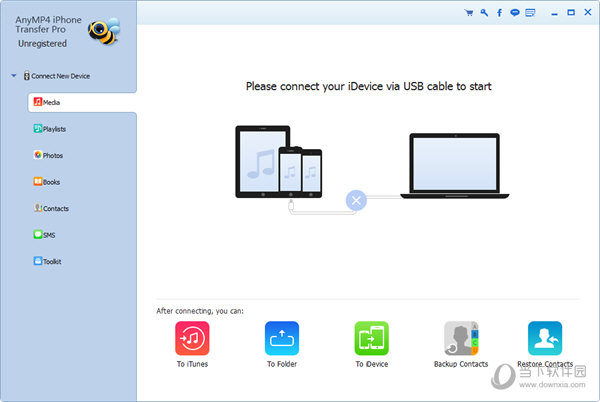
Task: Close the AnyMP4 iPhone Transfer window
Action: 588,12
